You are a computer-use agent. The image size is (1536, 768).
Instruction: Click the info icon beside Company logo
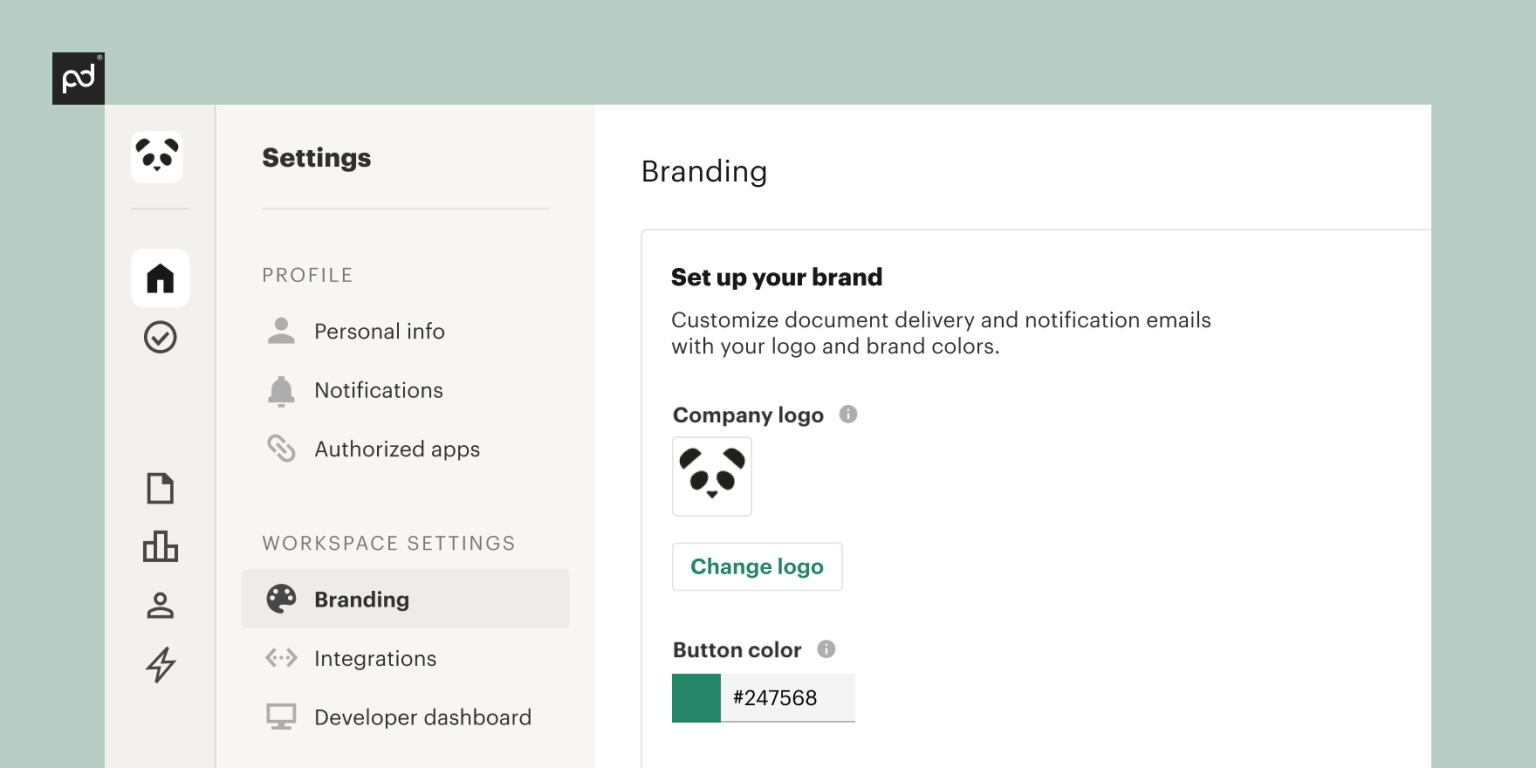[848, 414]
